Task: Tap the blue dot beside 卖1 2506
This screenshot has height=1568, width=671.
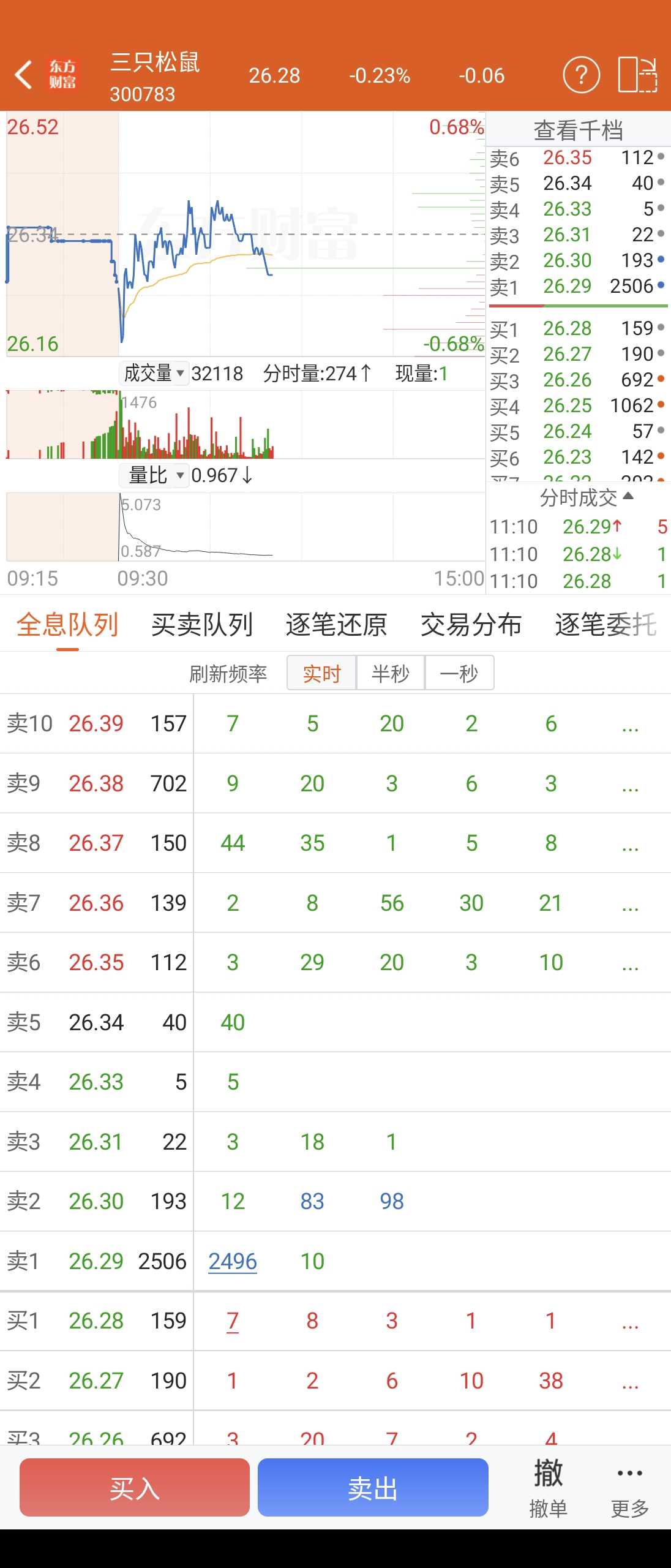Action: pyautogui.click(x=661, y=285)
